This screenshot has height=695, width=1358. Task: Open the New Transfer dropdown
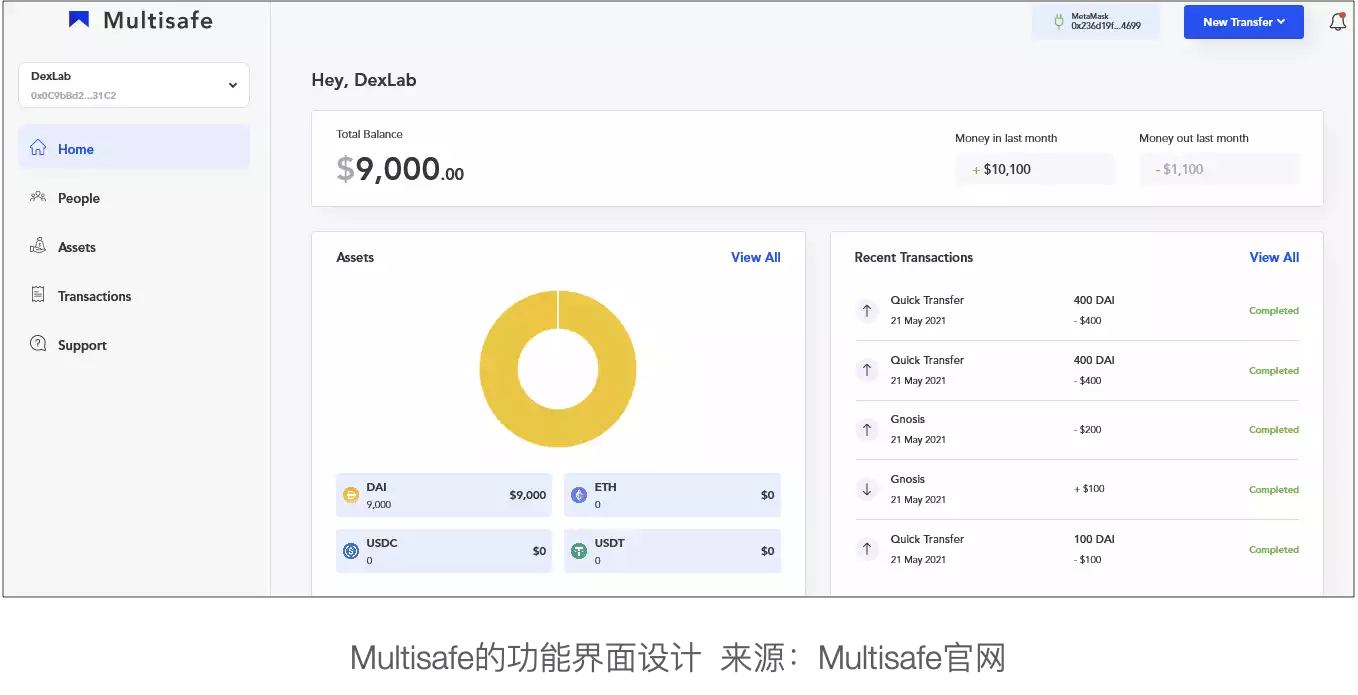(x=1244, y=22)
